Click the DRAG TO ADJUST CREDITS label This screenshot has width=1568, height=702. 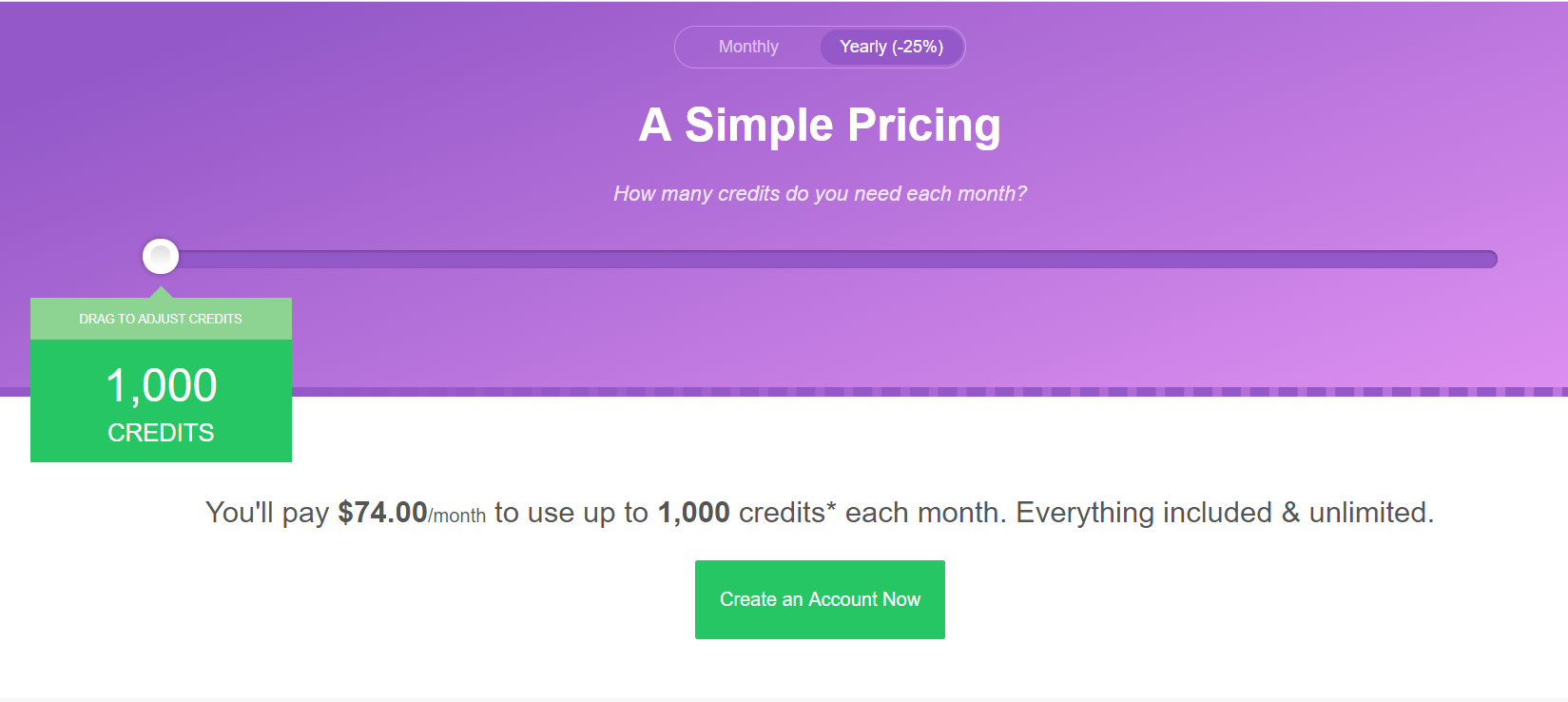(x=160, y=319)
